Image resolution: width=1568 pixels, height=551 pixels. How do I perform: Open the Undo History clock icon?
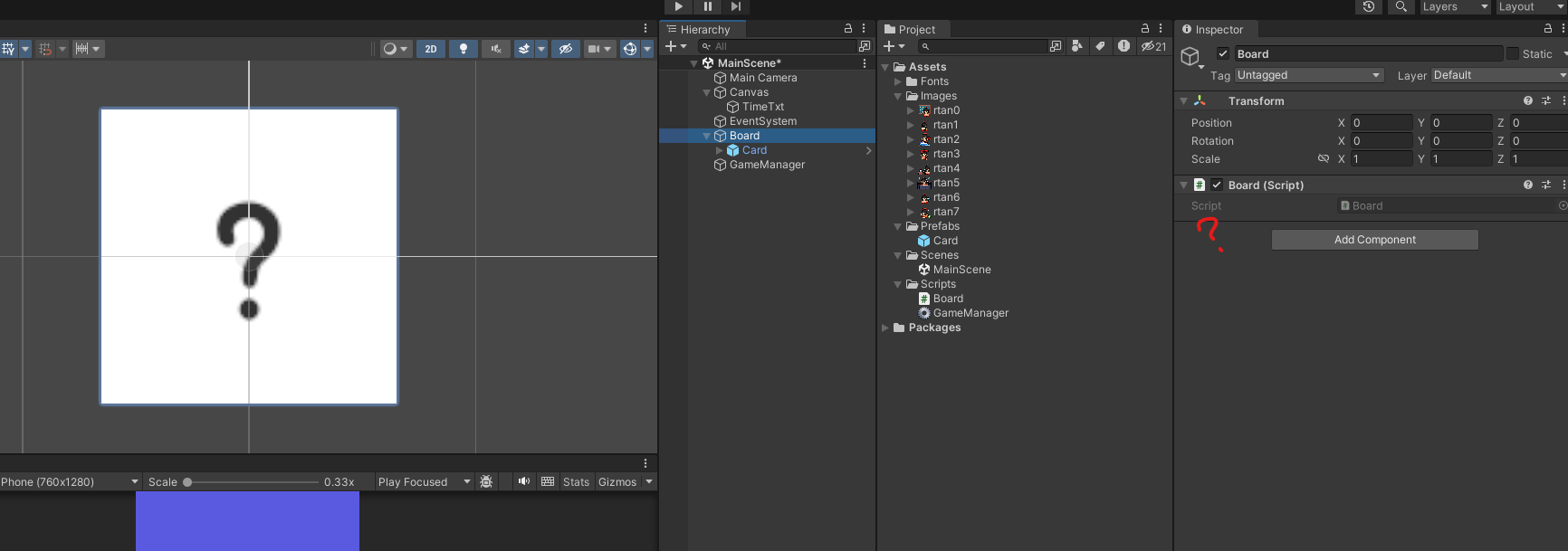click(1369, 6)
